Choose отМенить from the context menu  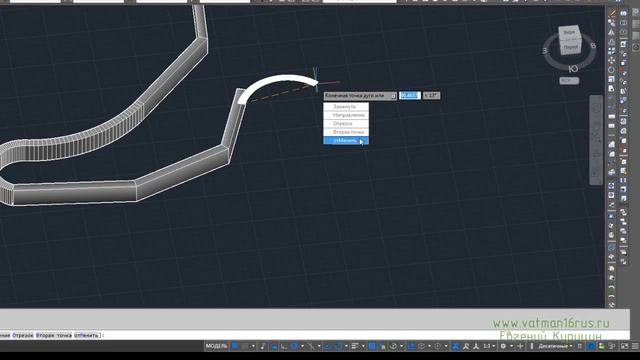[x=346, y=141]
